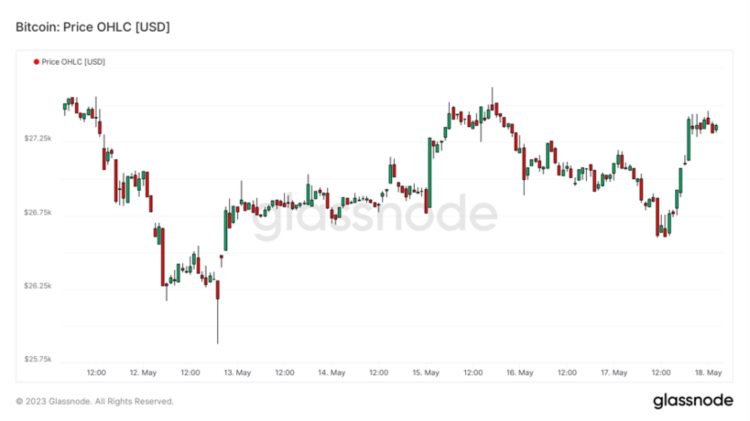750x421 pixels.
Task: Select the $27.25k price axis label
Action: (38, 138)
